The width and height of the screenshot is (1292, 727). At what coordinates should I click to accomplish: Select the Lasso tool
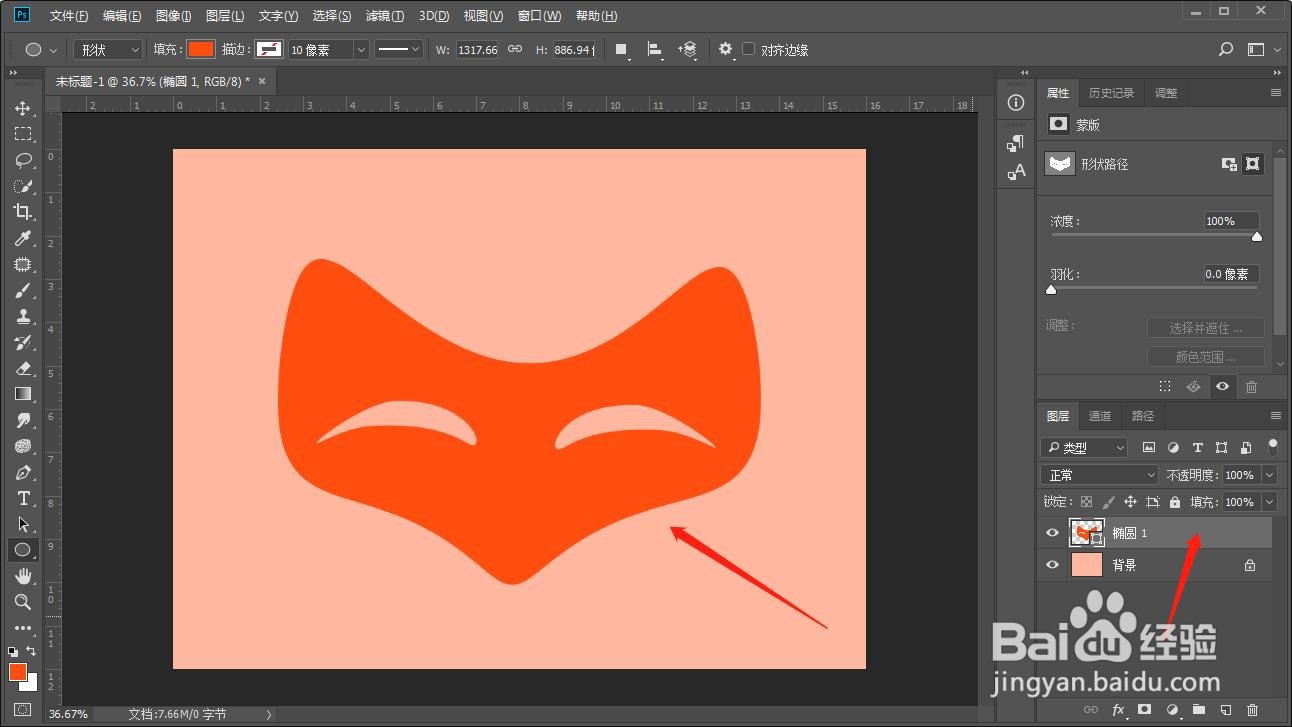point(22,160)
